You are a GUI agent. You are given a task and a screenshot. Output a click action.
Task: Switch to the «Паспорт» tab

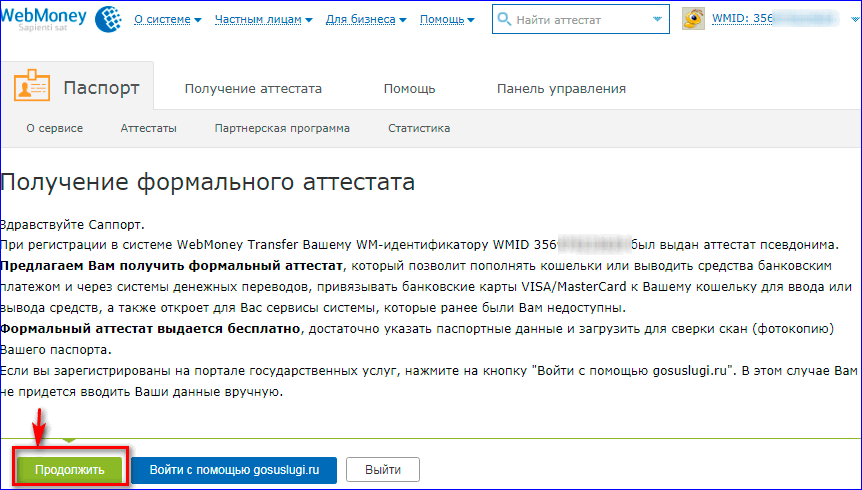[100, 88]
